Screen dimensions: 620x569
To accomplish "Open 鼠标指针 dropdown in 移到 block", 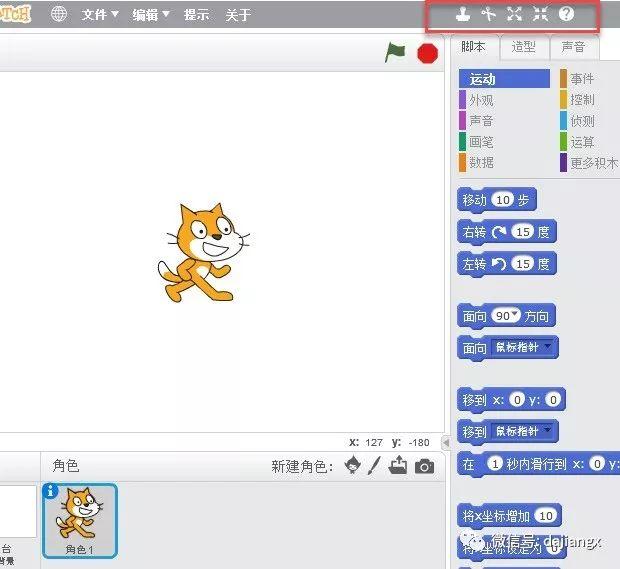I will 522,431.
